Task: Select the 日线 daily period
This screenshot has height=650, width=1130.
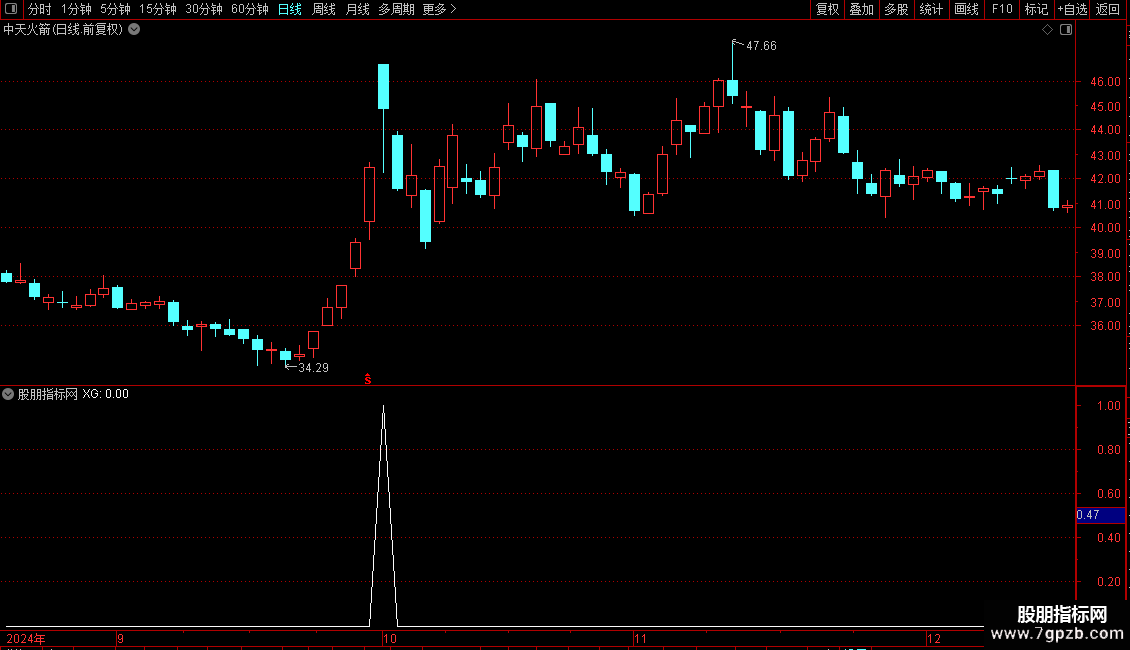Action: 290,9
